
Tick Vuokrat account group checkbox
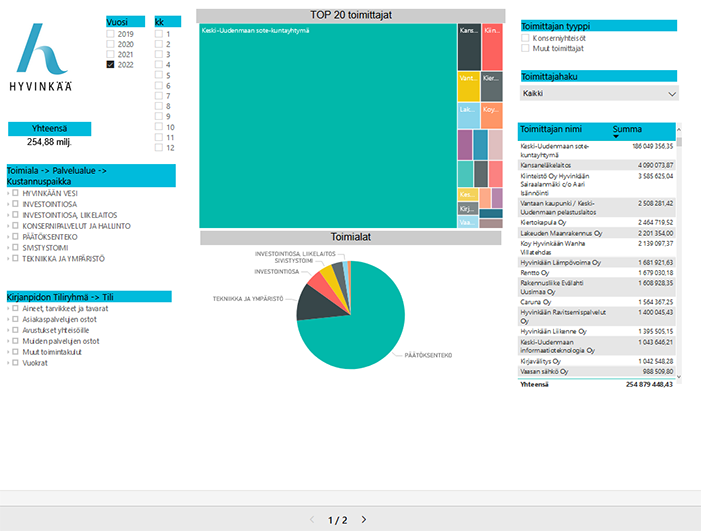(15, 362)
